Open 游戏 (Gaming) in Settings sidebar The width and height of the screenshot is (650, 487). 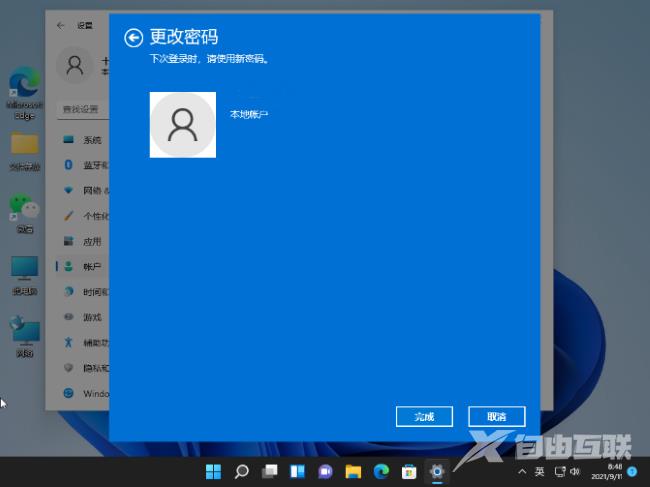(x=83, y=317)
